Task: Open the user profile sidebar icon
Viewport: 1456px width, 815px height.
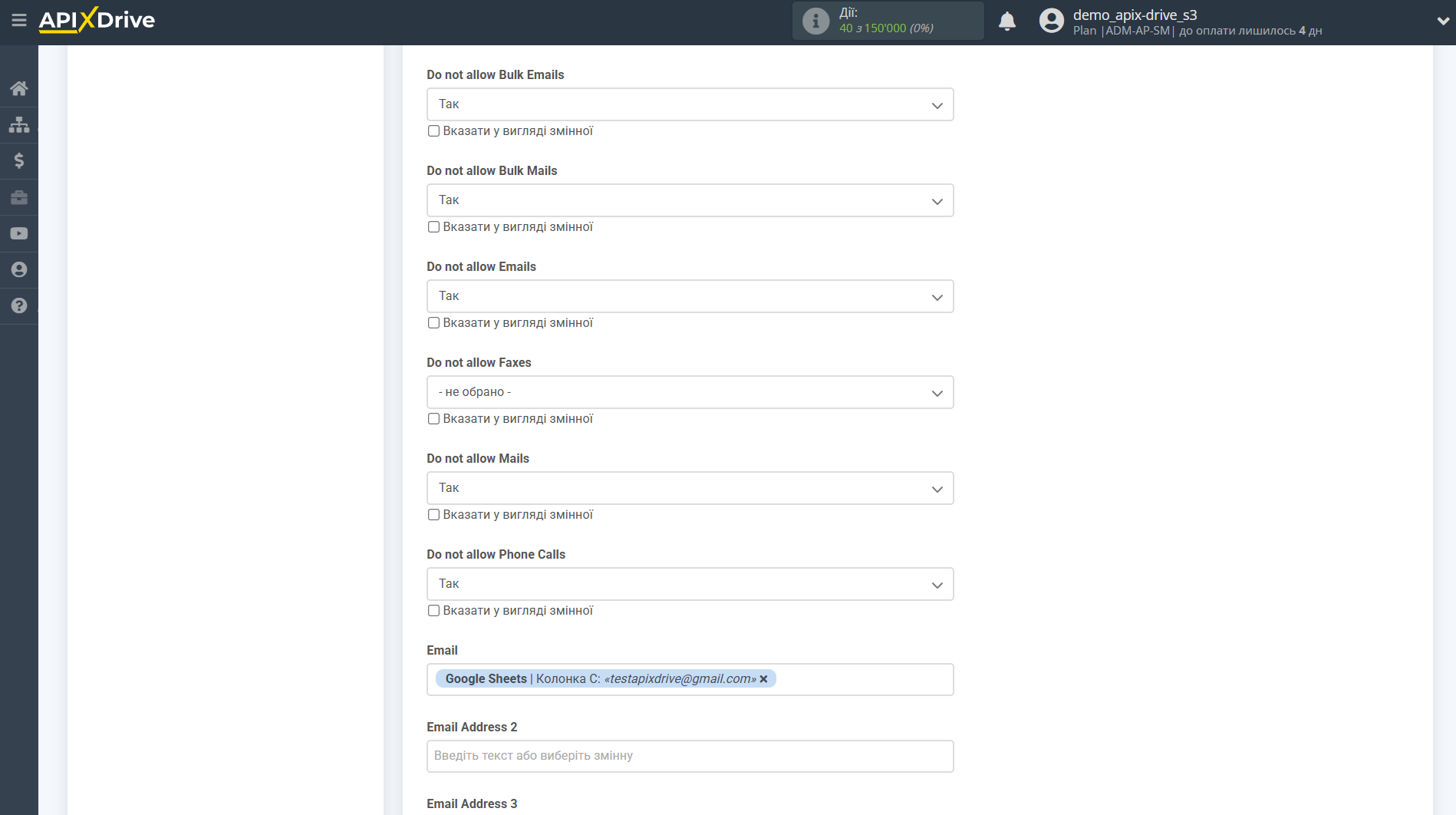Action: [x=19, y=269]
